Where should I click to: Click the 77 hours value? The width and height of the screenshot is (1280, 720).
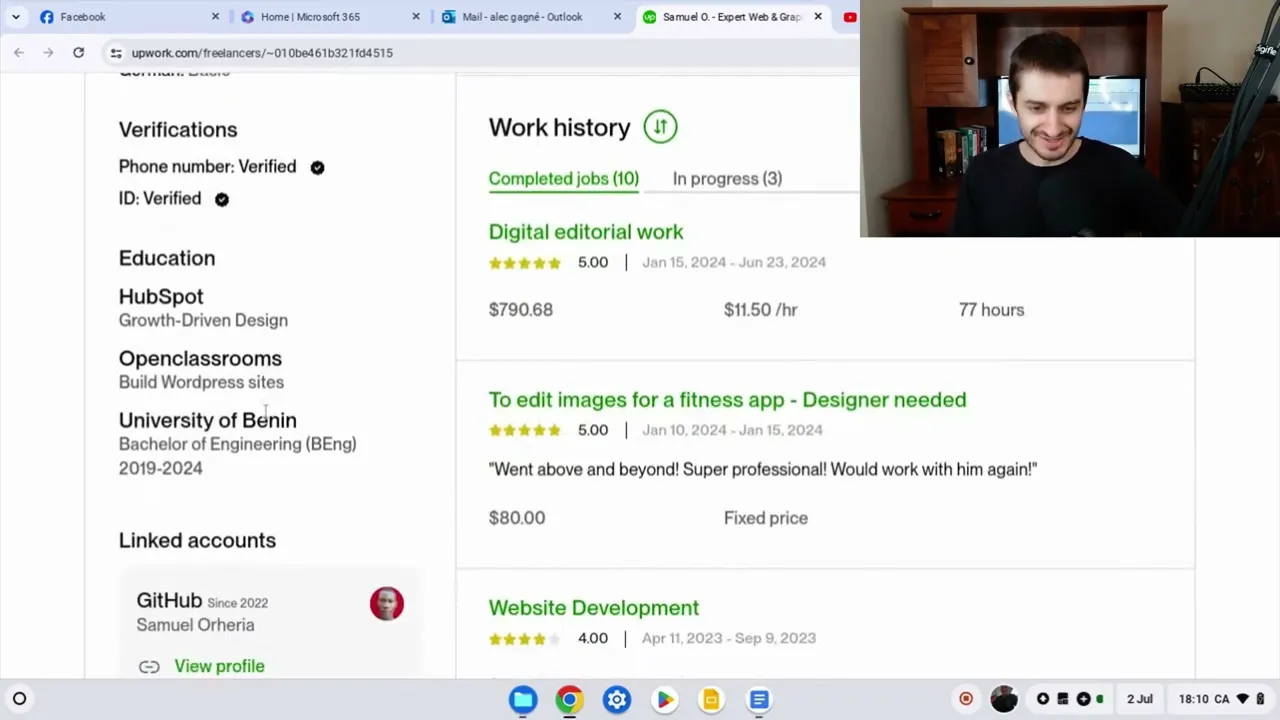[991, 310]
